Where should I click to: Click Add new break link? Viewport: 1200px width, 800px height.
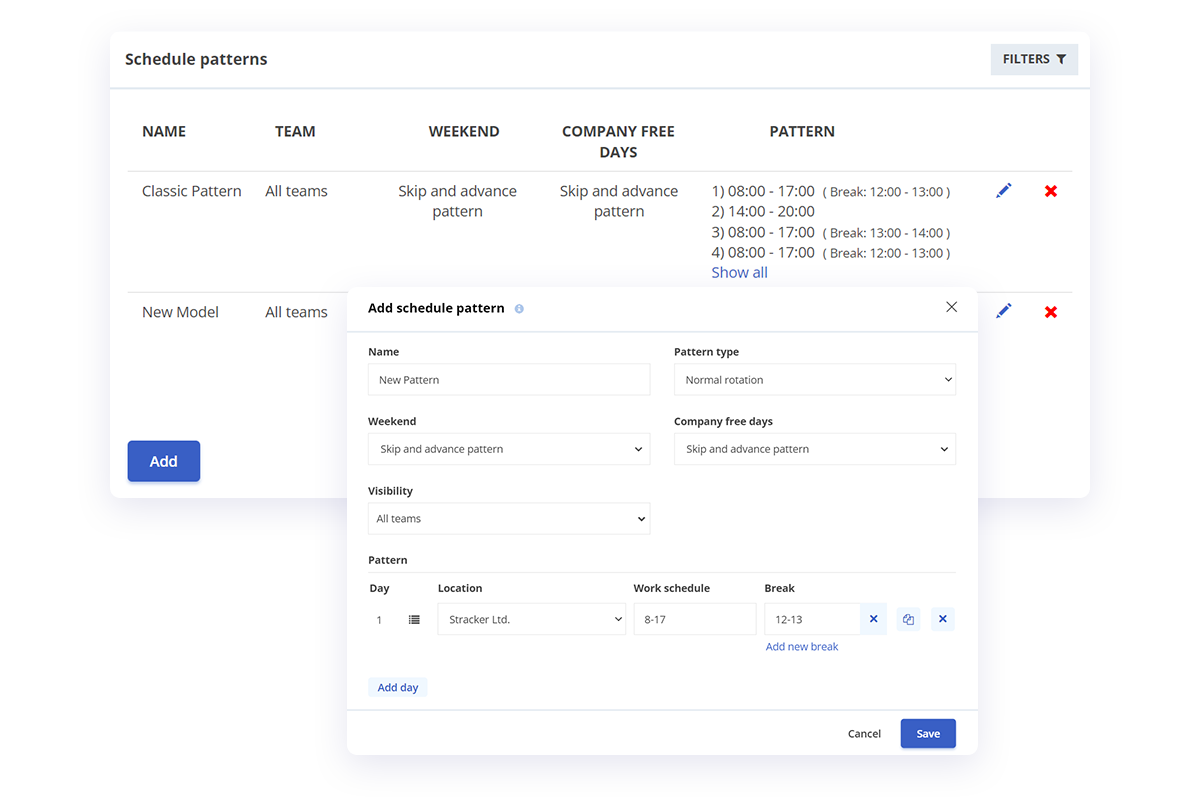(801, 647)
